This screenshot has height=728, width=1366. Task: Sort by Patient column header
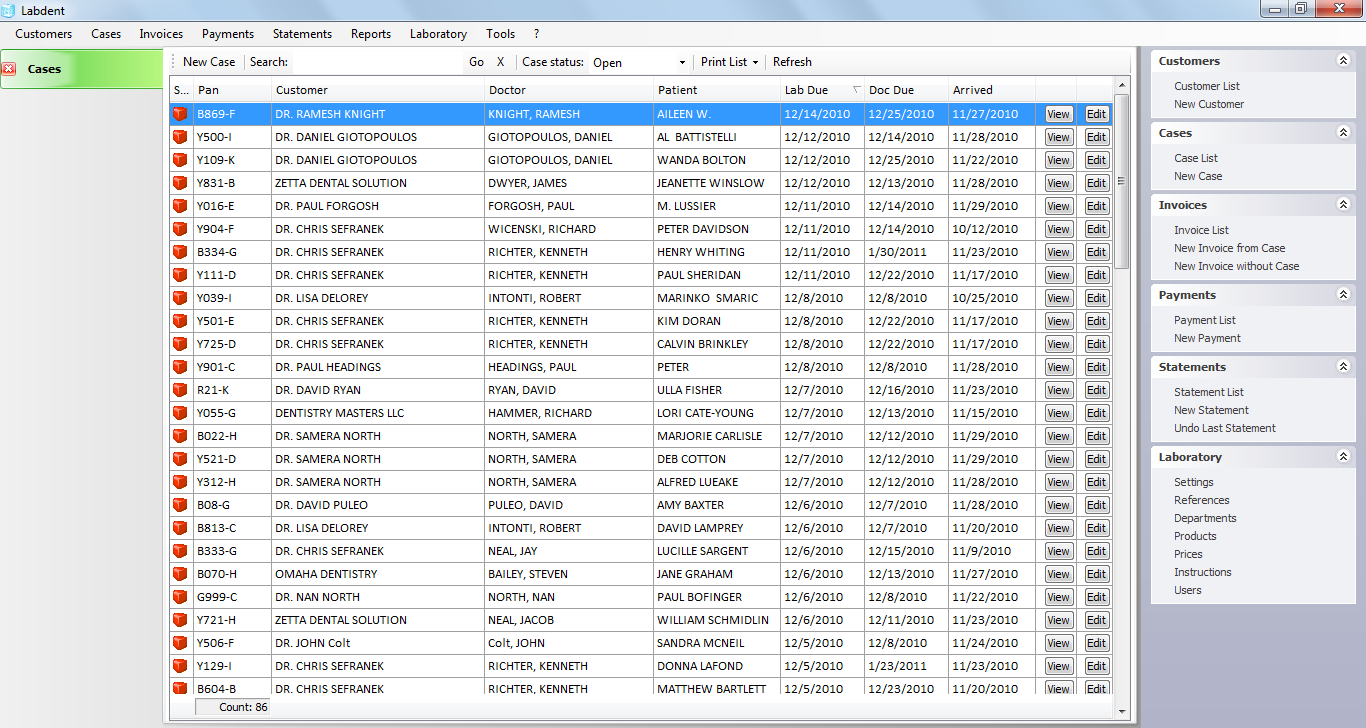coord(717,90)
